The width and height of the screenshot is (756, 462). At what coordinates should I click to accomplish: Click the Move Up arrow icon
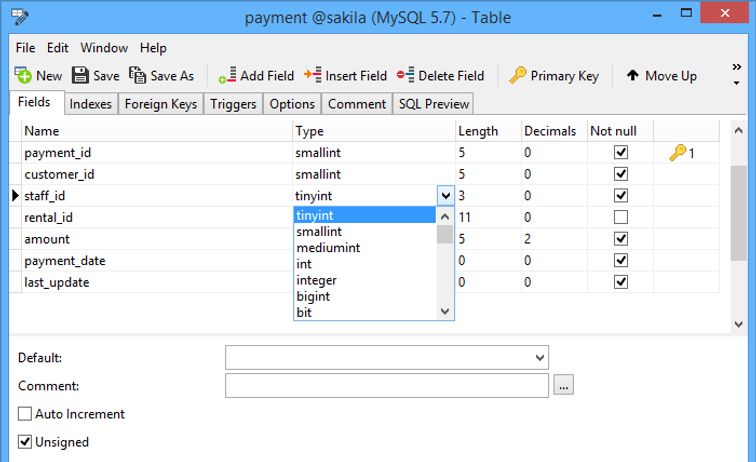[x=632, y=75]
